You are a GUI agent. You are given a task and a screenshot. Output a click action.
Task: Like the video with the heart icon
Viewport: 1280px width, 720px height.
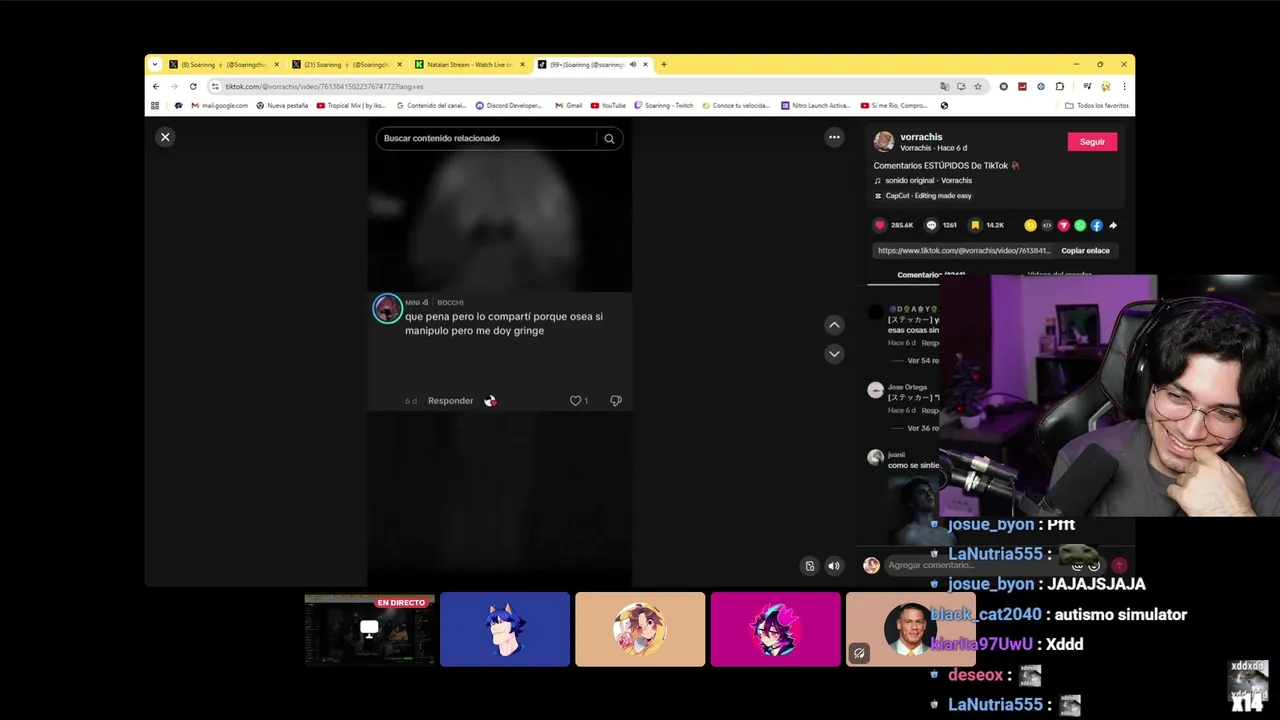coord(879,225)
